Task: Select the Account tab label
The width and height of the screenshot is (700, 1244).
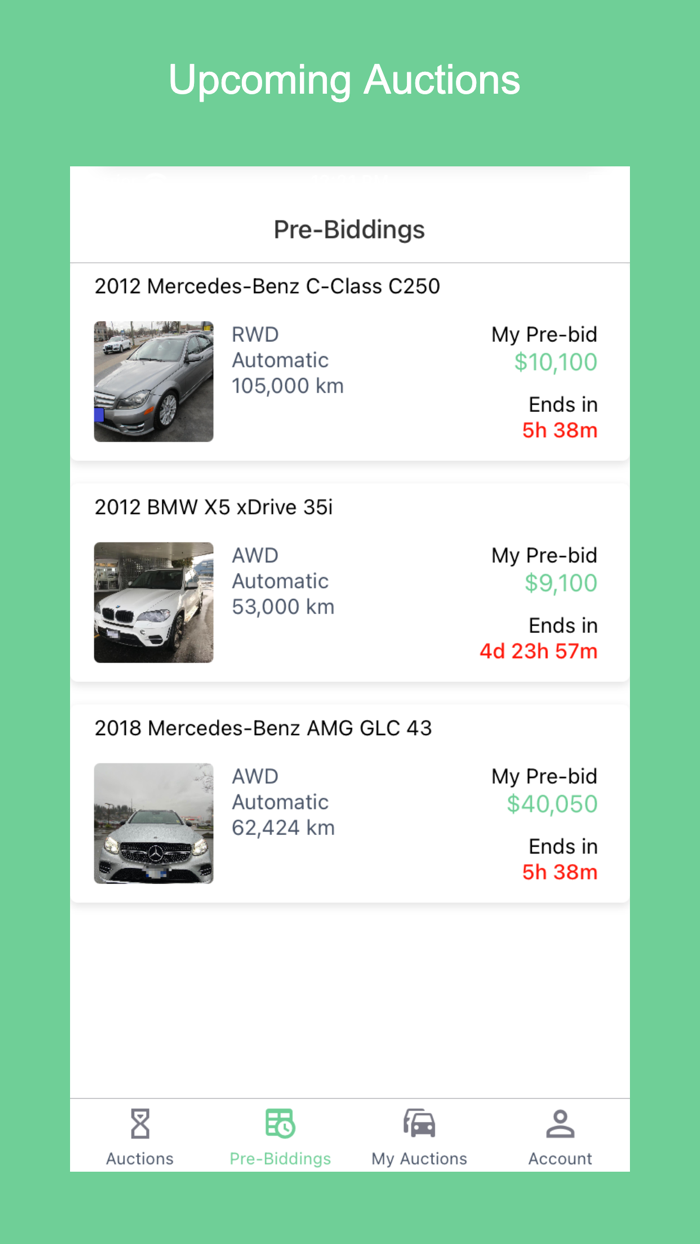Action: 560,1158
